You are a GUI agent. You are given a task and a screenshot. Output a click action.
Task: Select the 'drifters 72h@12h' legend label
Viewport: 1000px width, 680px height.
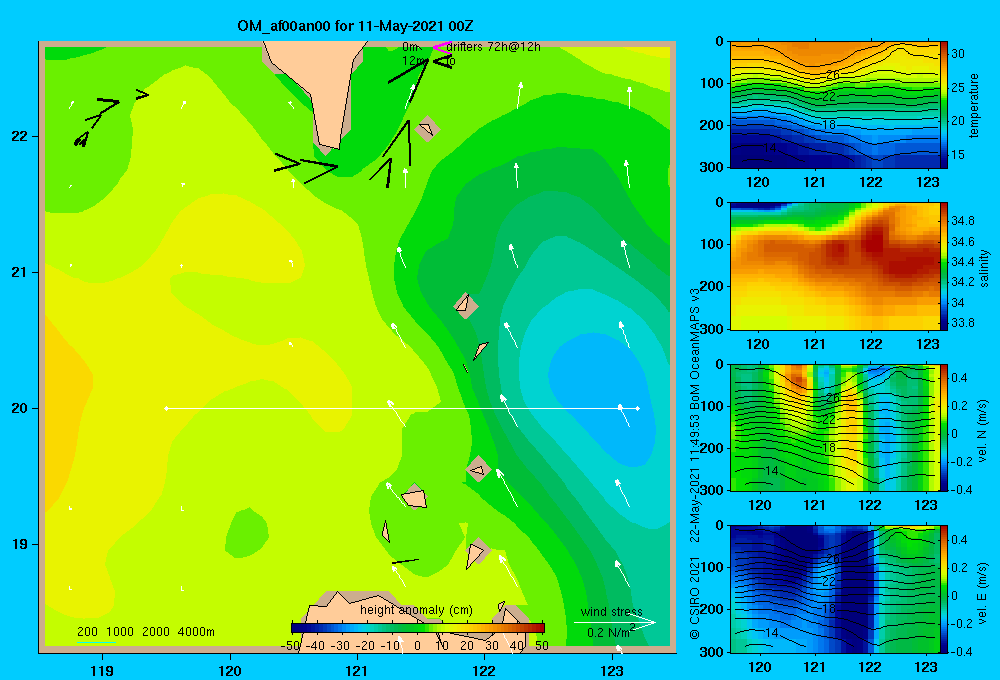(494, 47)
